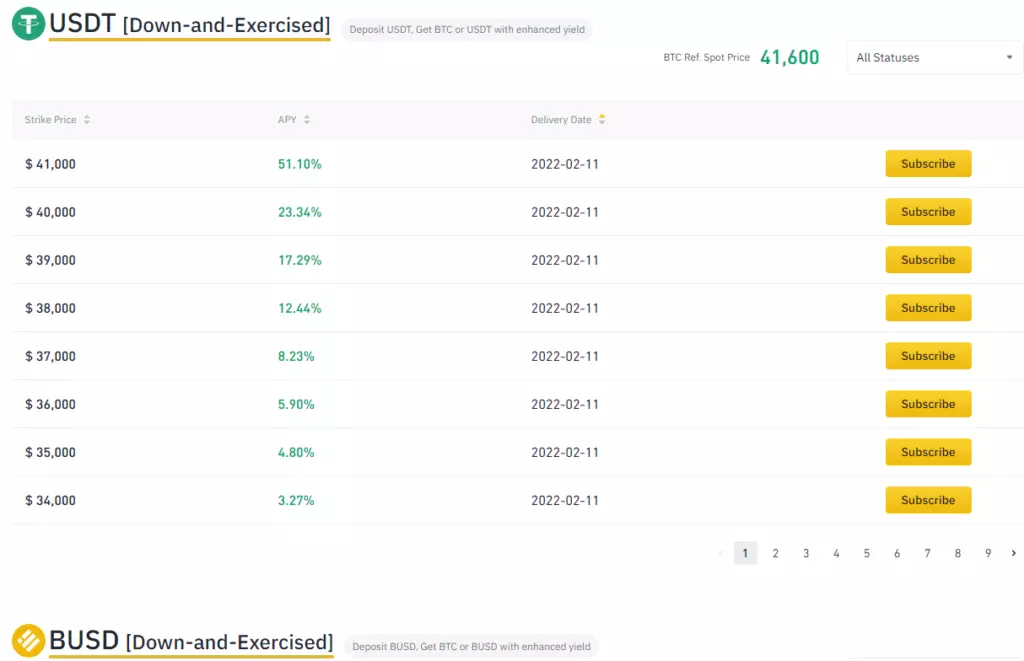Click the All Statuses dropdown caret
Viewport: 1024px width, 661px height.
pyautogui.click(x=1009, y=57)
